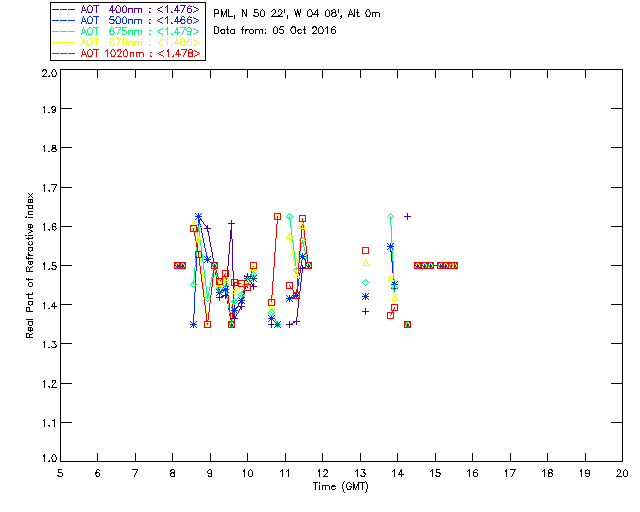Click the x-axis tick label 20
The height and width of the screenshot is (512, 640).
[622, 473]
